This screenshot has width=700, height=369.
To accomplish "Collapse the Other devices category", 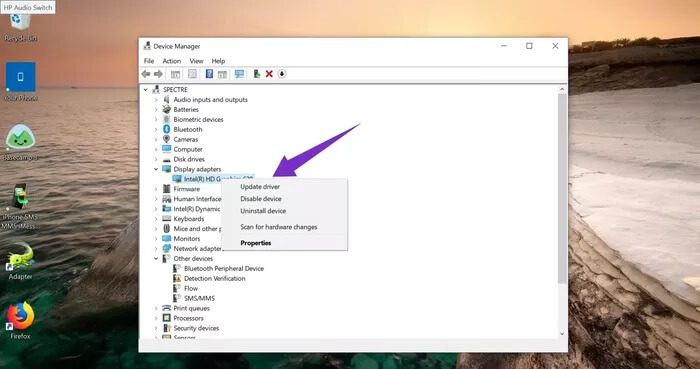I will point(156,258).
